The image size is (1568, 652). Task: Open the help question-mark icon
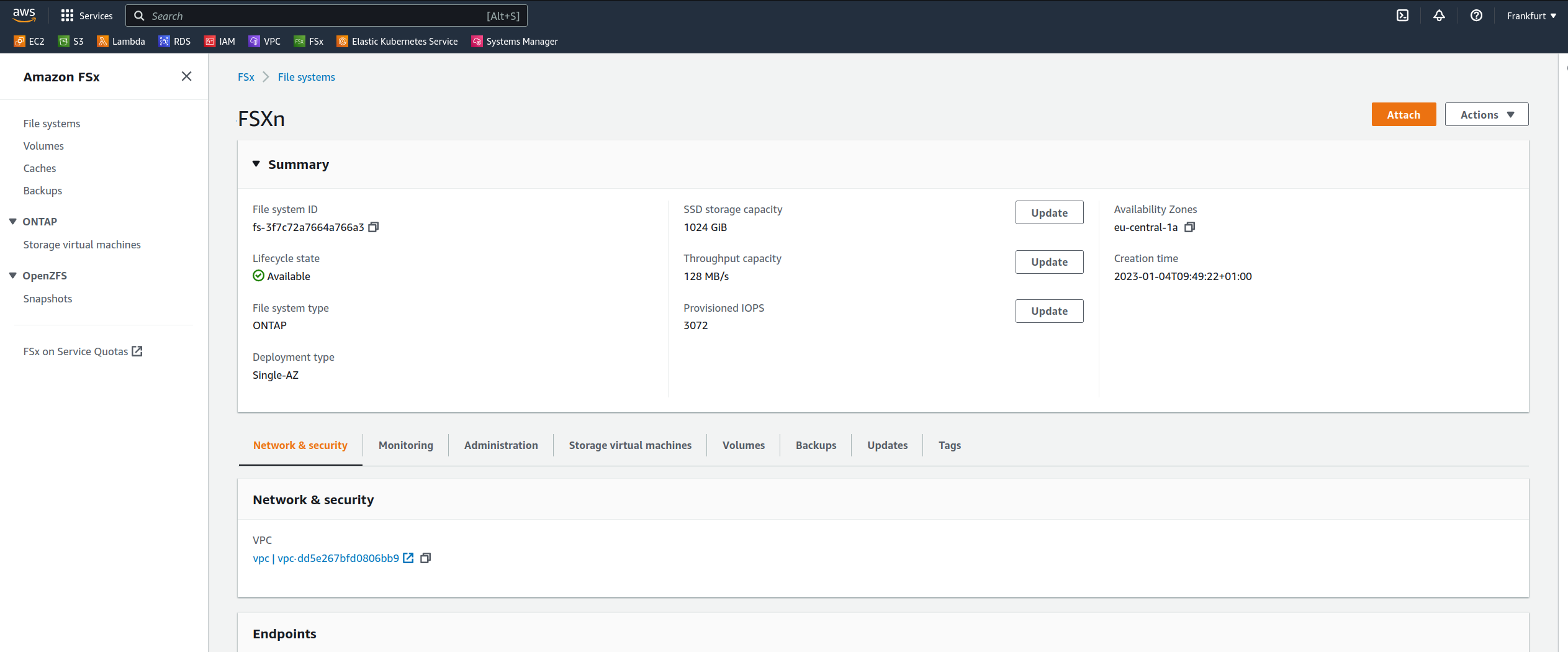coord(1476,16)
